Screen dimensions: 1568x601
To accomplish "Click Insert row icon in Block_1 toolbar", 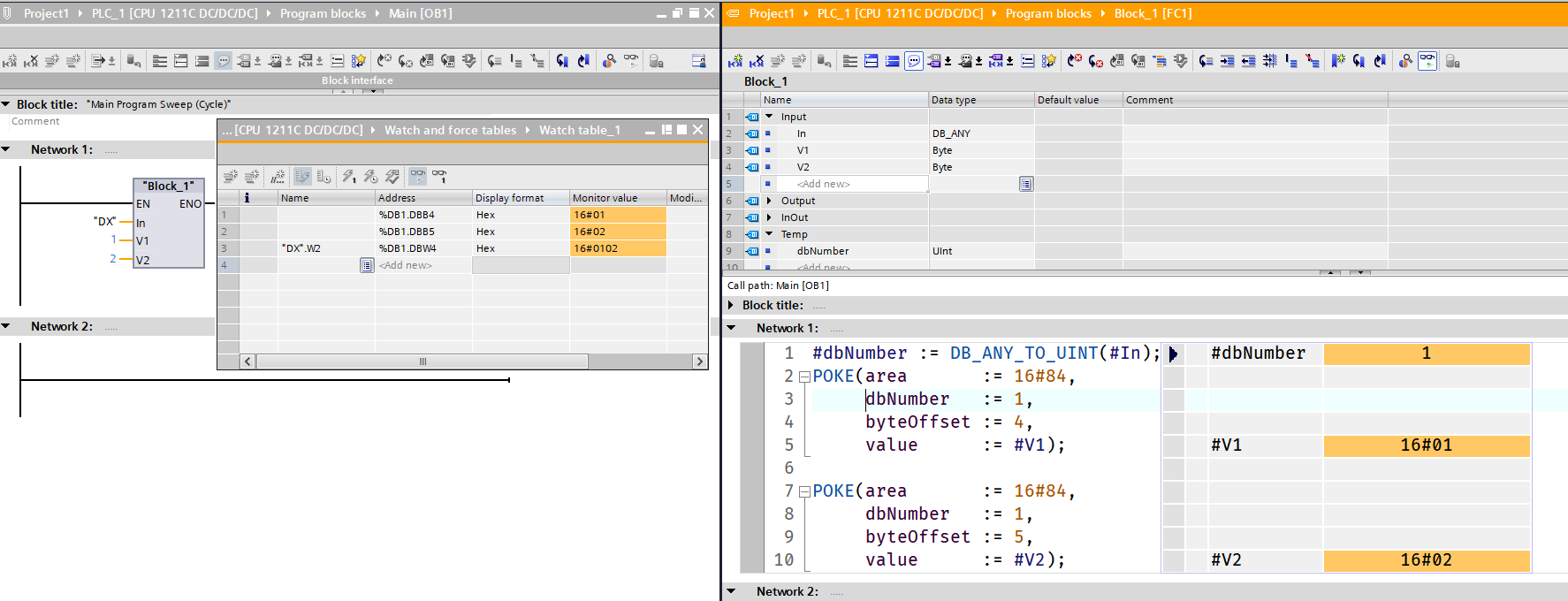I will point(735,61).
